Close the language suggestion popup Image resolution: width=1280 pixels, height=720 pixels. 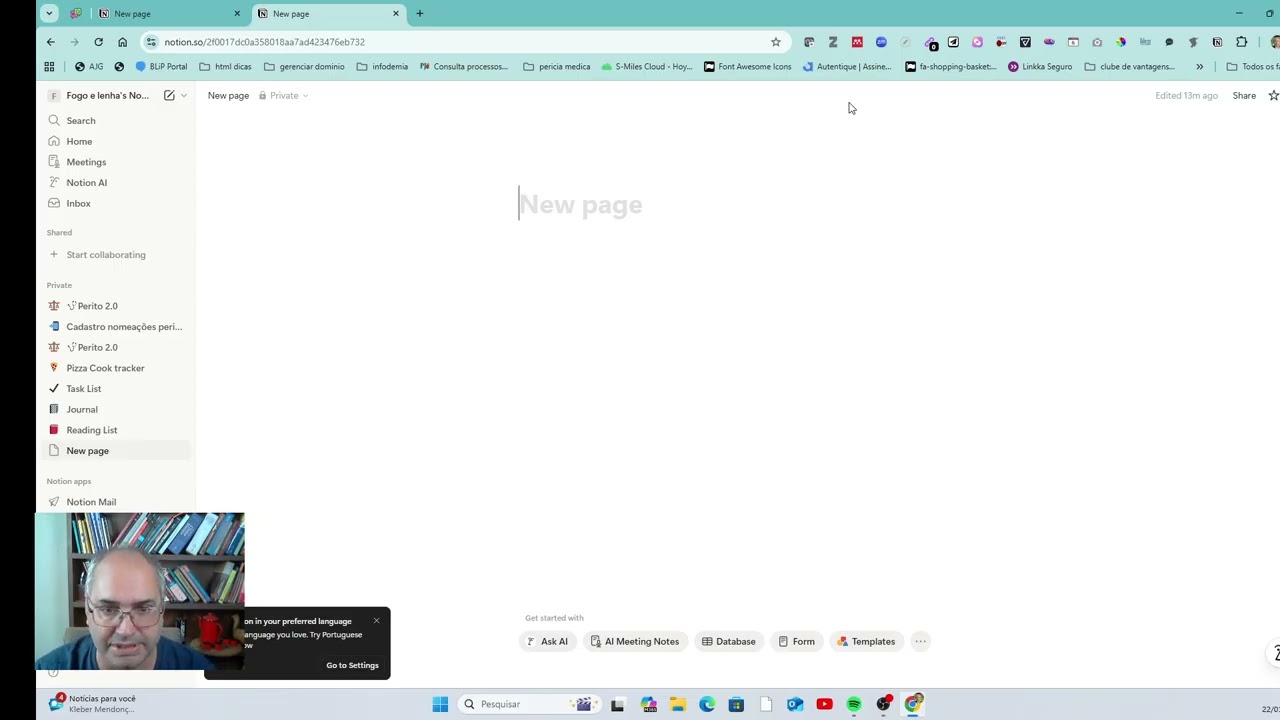click(376, 621)
